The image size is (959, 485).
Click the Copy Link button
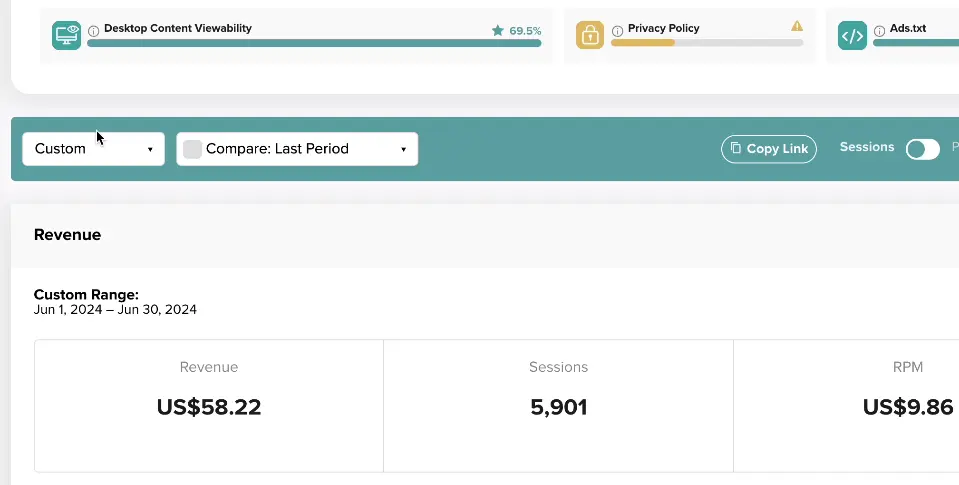click(769, 149)
